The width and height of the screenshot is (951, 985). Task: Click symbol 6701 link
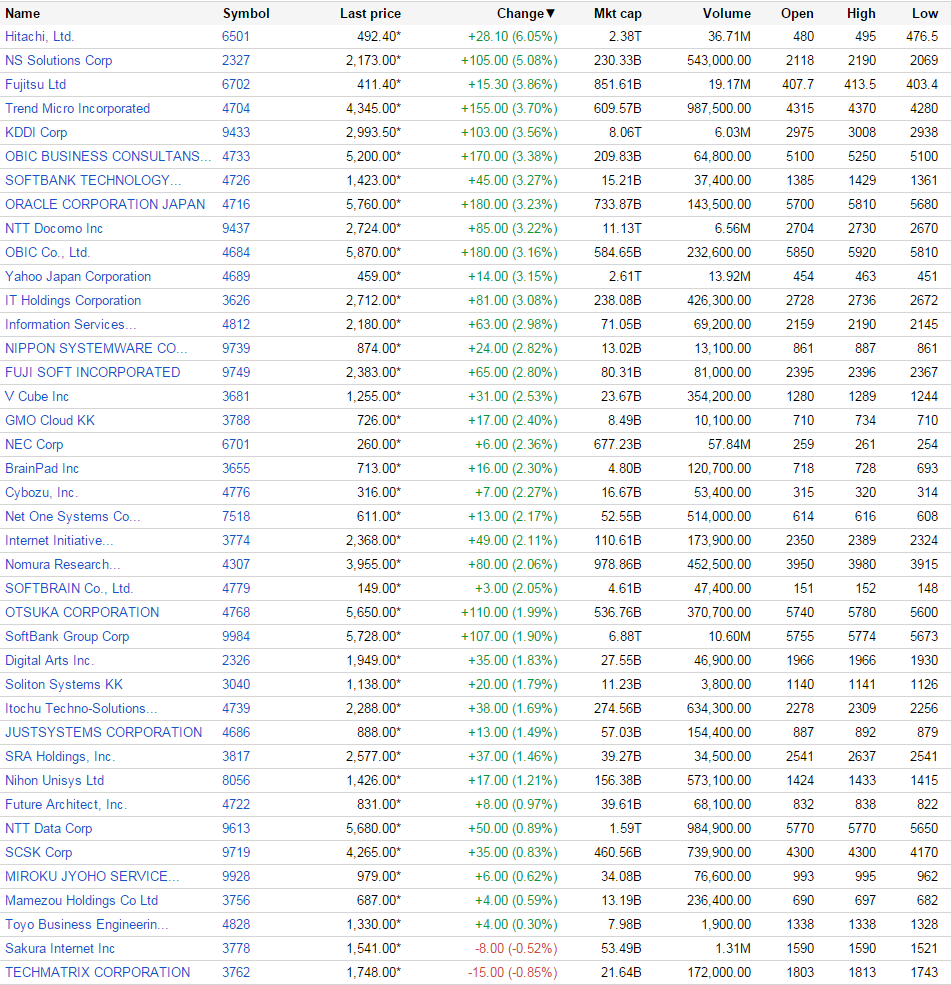236,444
